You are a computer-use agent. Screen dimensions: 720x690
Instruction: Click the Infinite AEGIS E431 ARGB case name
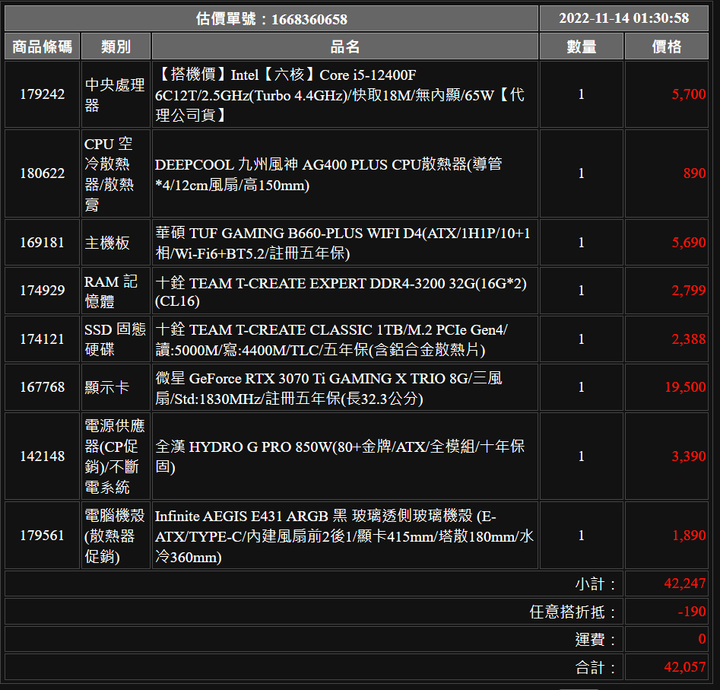344,536
